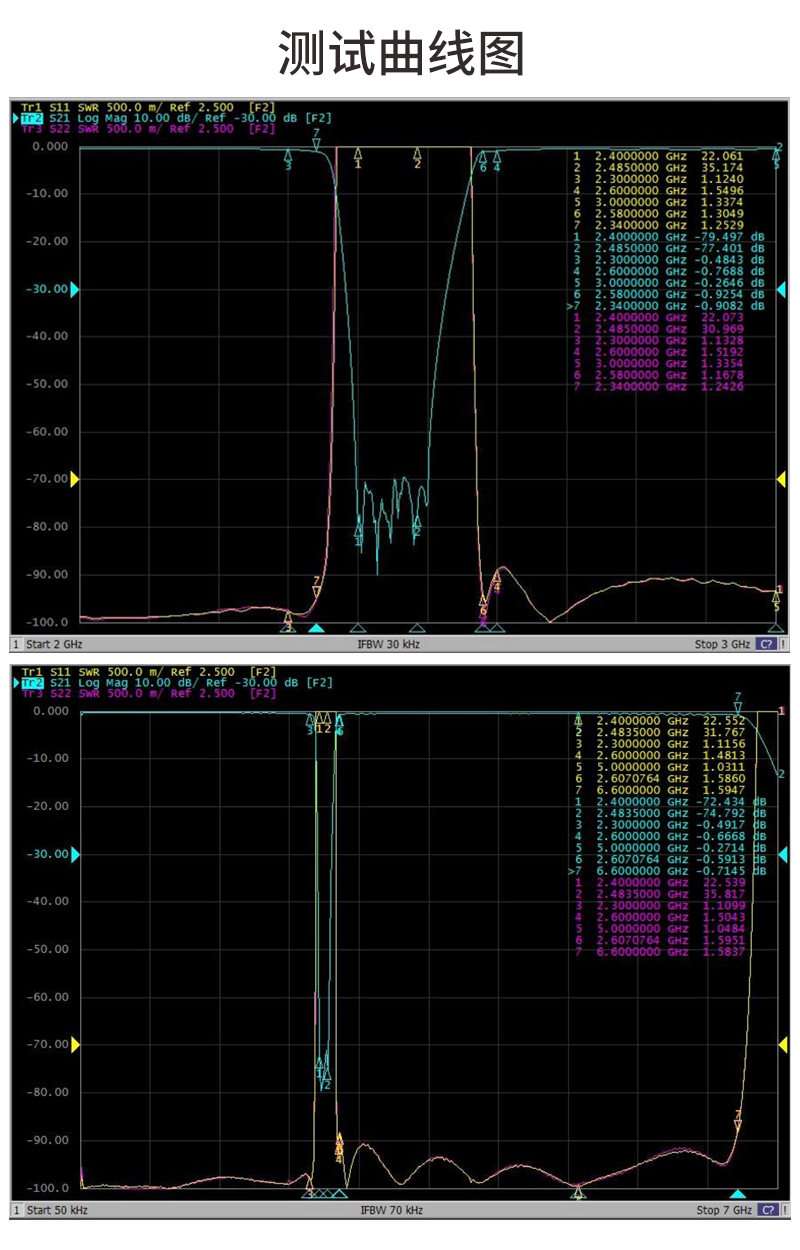Click the IFBW 30 kHz bandwidth label

[x=389, y=644]
